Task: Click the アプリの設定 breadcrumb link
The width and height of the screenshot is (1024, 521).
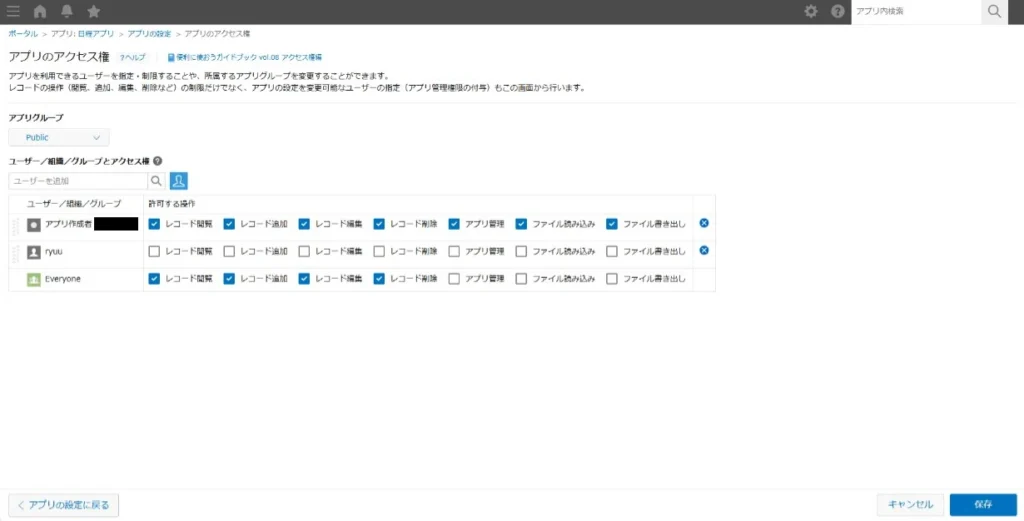Action: pos(149,34)
